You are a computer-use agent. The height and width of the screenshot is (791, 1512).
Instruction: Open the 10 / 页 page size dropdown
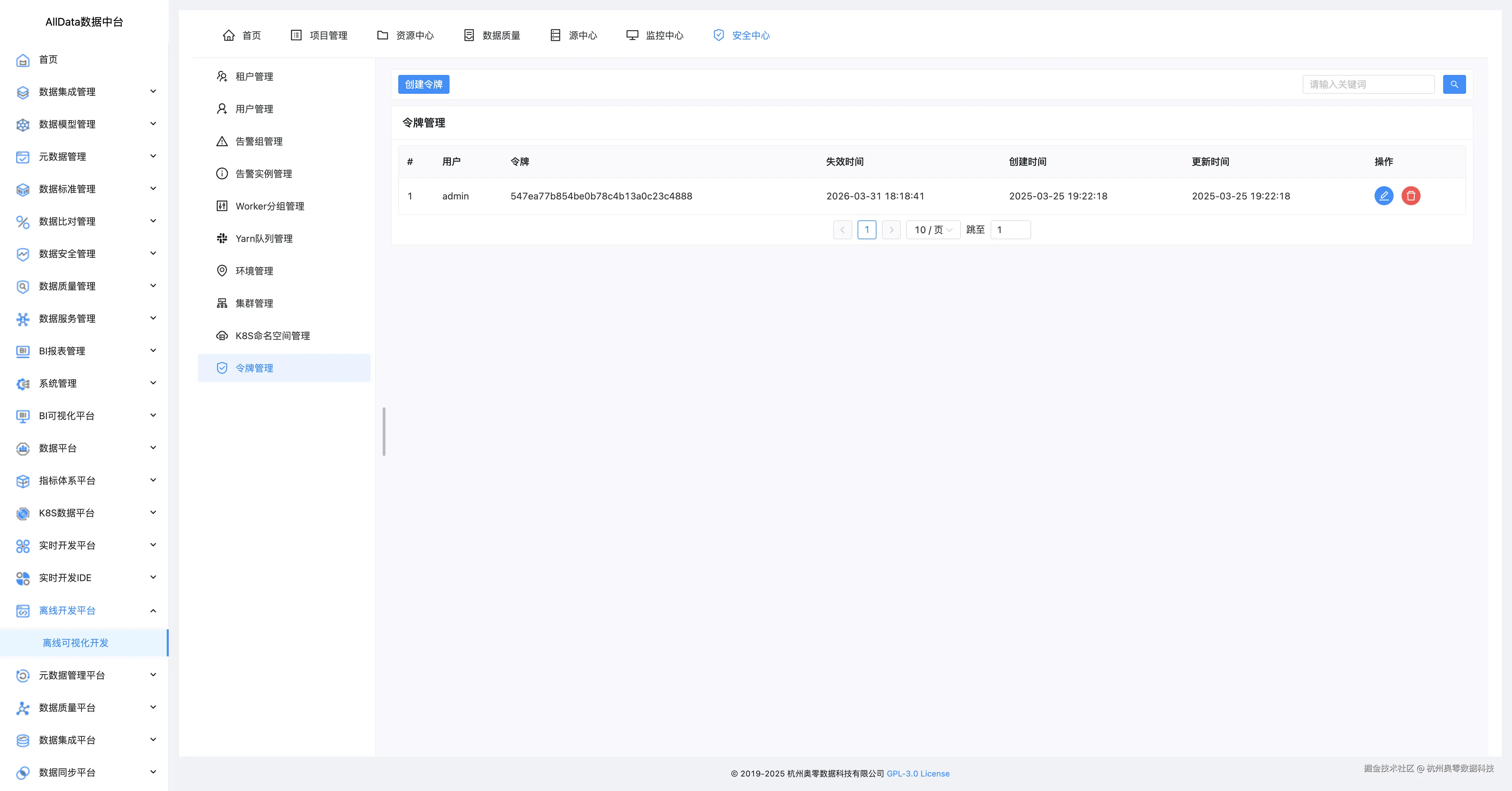tap(933, 230)
